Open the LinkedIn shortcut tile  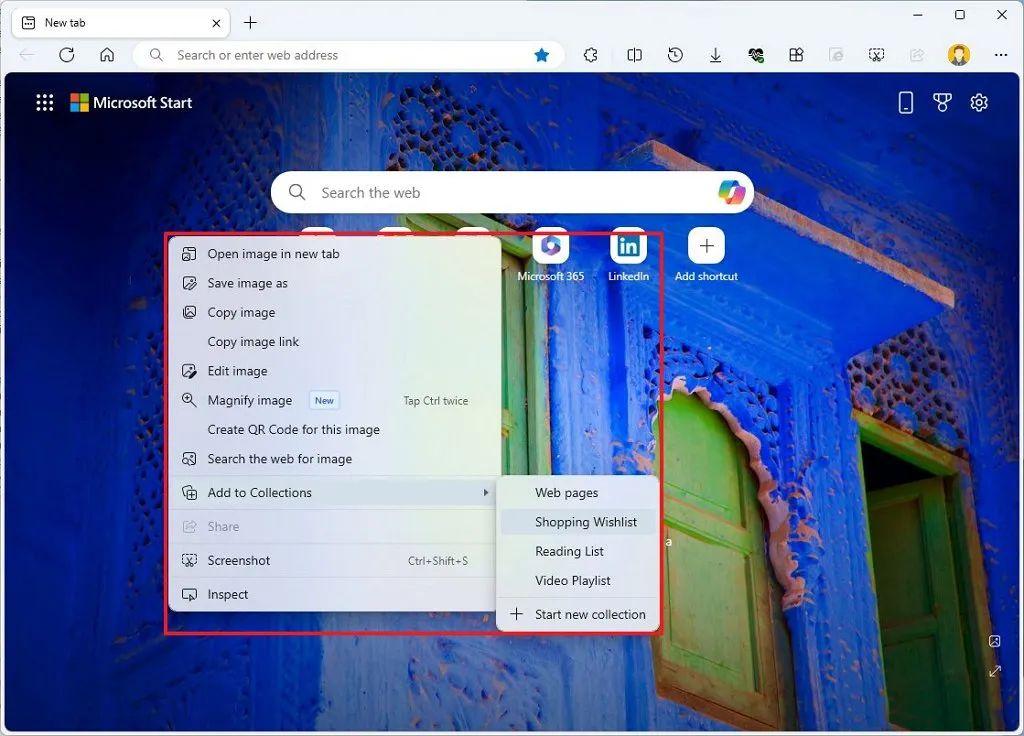[628, 247]
